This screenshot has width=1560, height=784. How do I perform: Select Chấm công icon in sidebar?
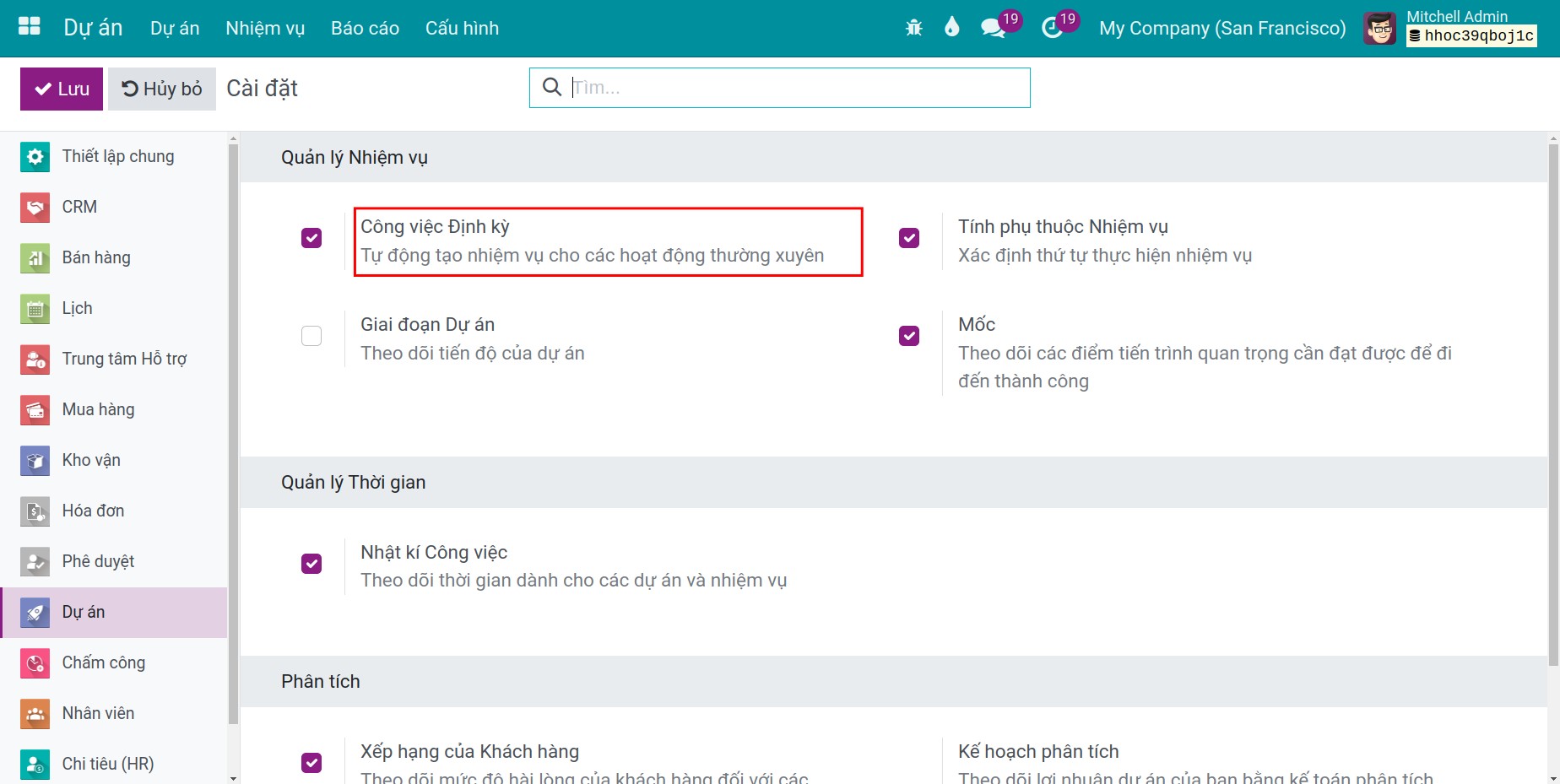[35, 663]
